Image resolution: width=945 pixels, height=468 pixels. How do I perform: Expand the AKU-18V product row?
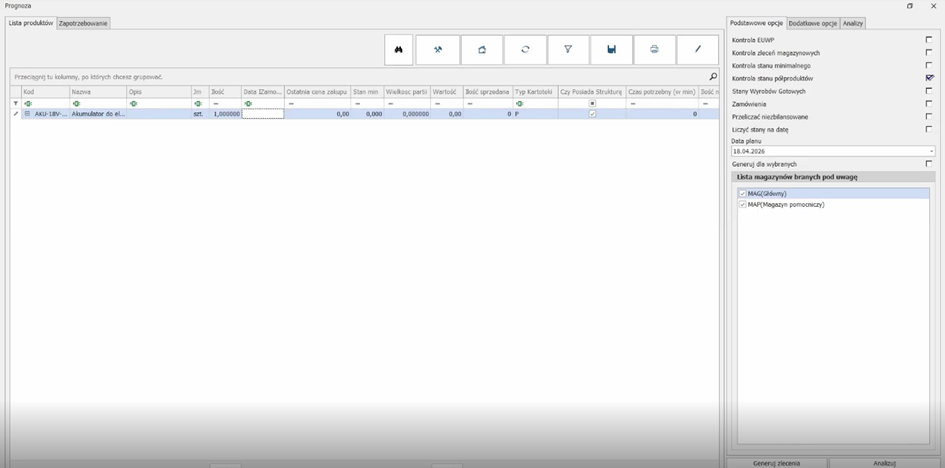[27, 114]
